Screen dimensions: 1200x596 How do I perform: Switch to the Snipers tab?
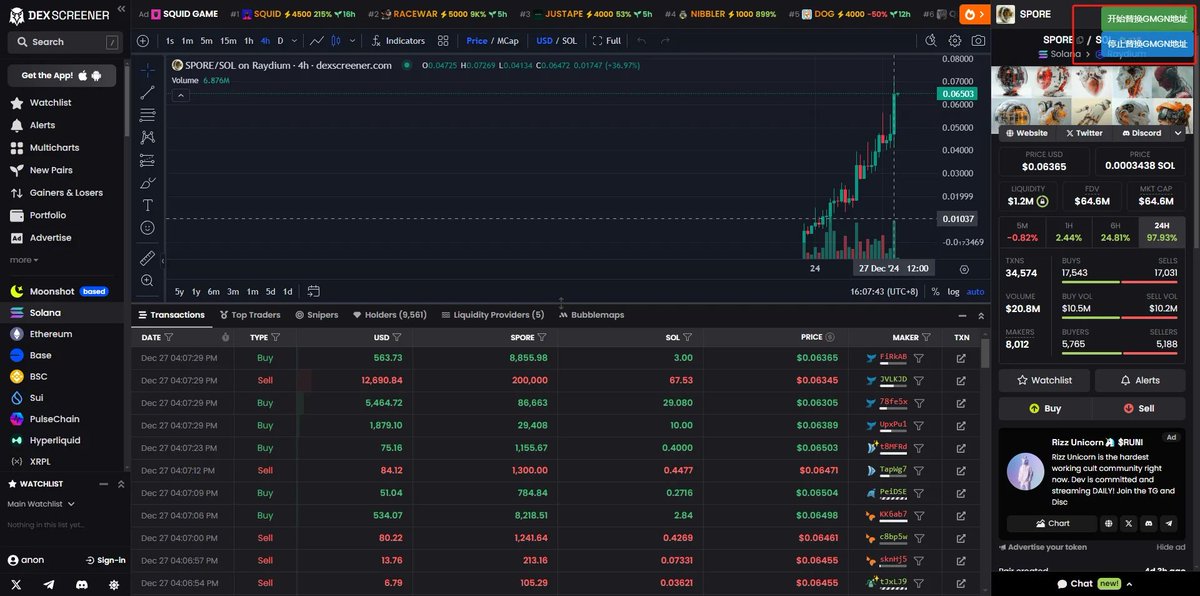coord(317,315)
